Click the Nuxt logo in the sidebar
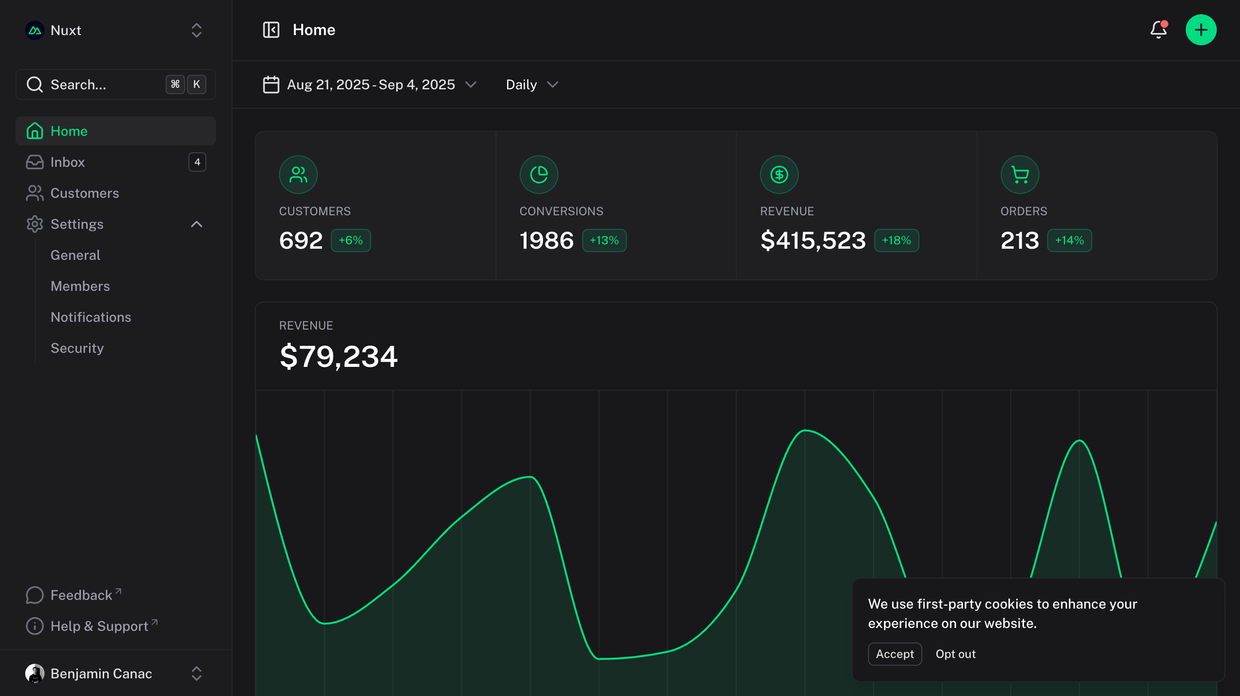Screen dimensions: 1240x696 (35, 29)
